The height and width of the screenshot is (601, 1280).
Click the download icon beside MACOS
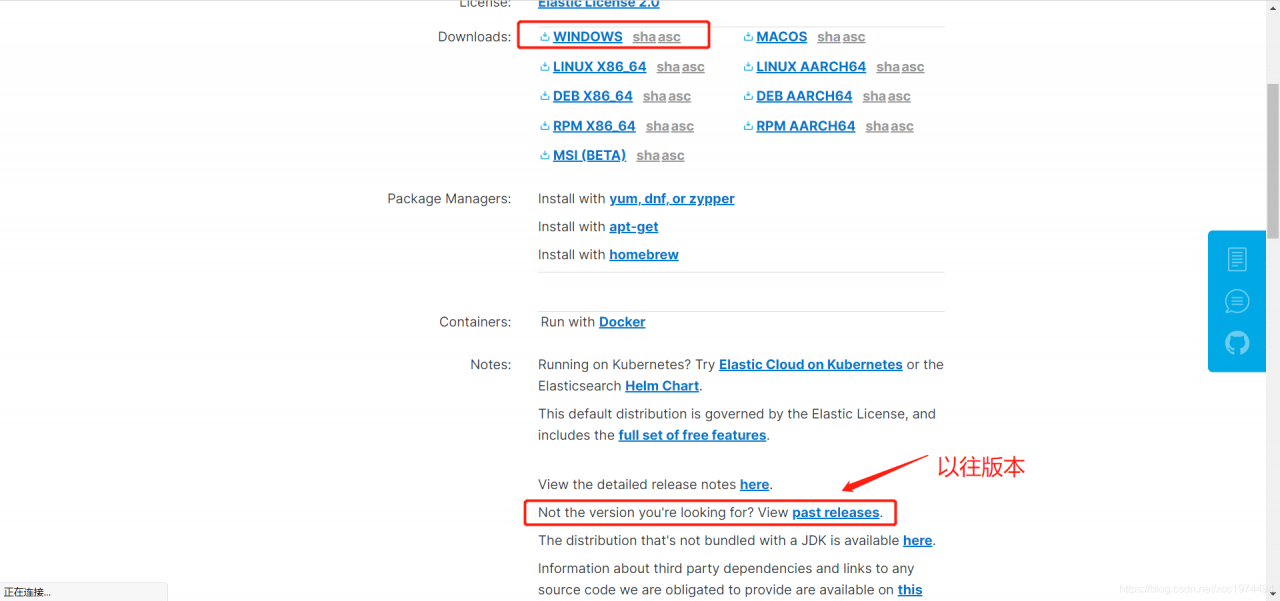(748, 37)
